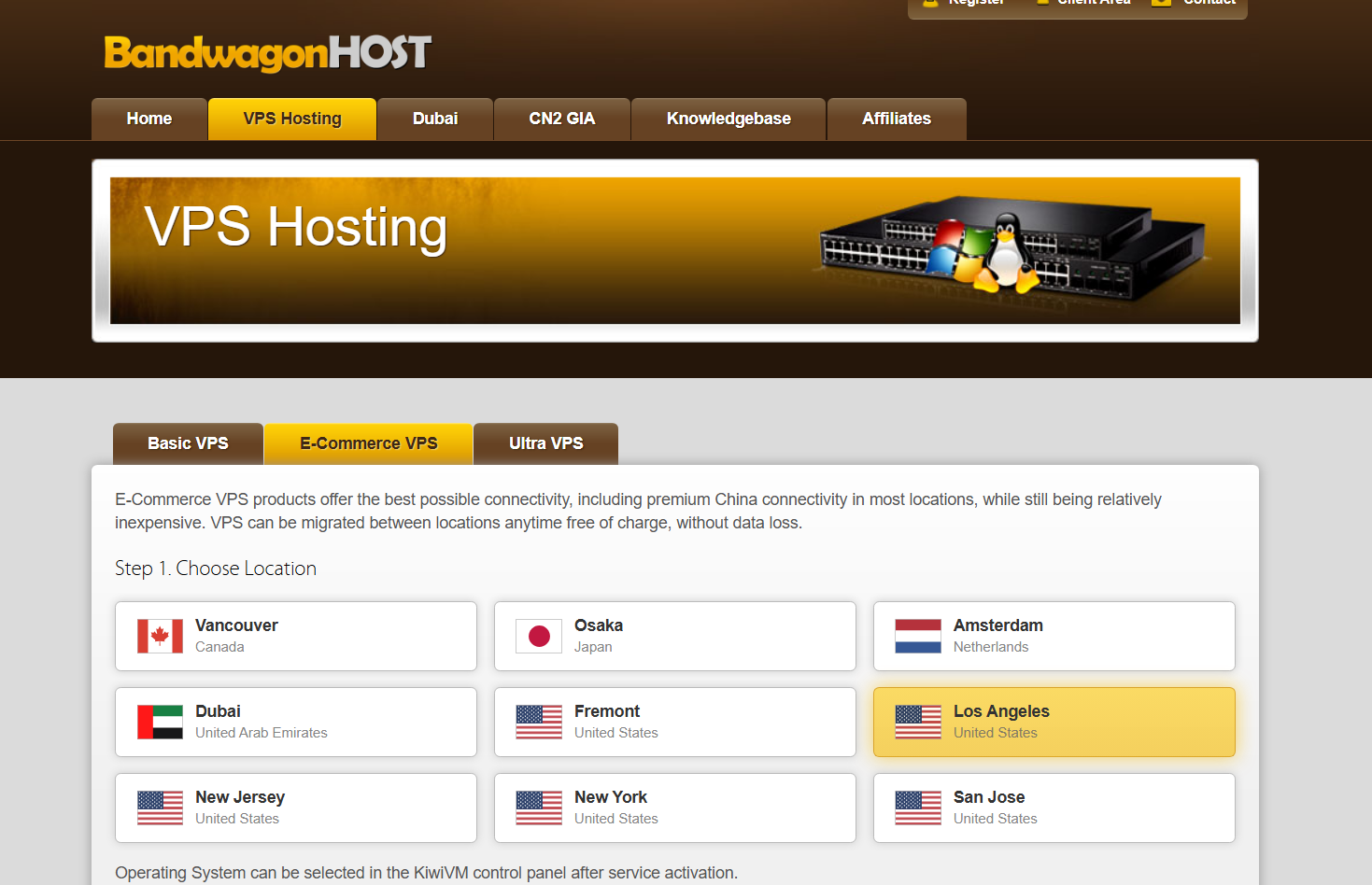
Task: Click the US flag beside San Jose
Action: [917, 808]
